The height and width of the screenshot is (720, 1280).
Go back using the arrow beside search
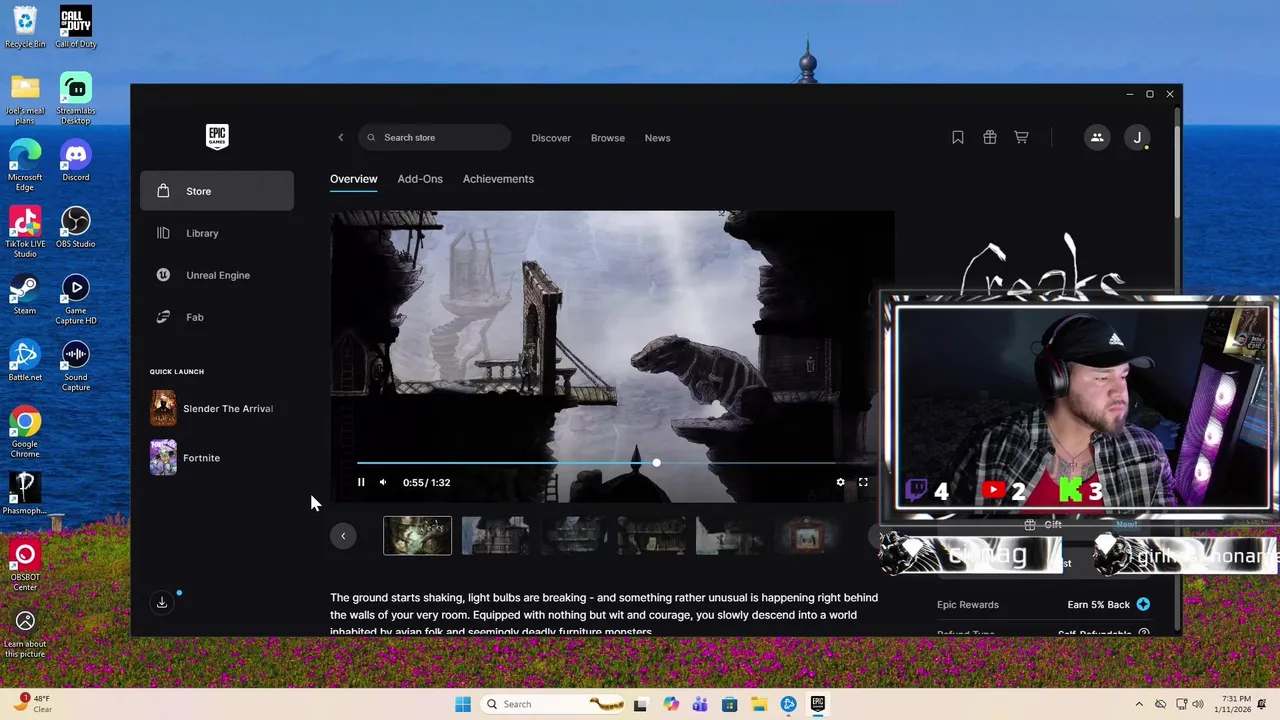tap(340, 138)
